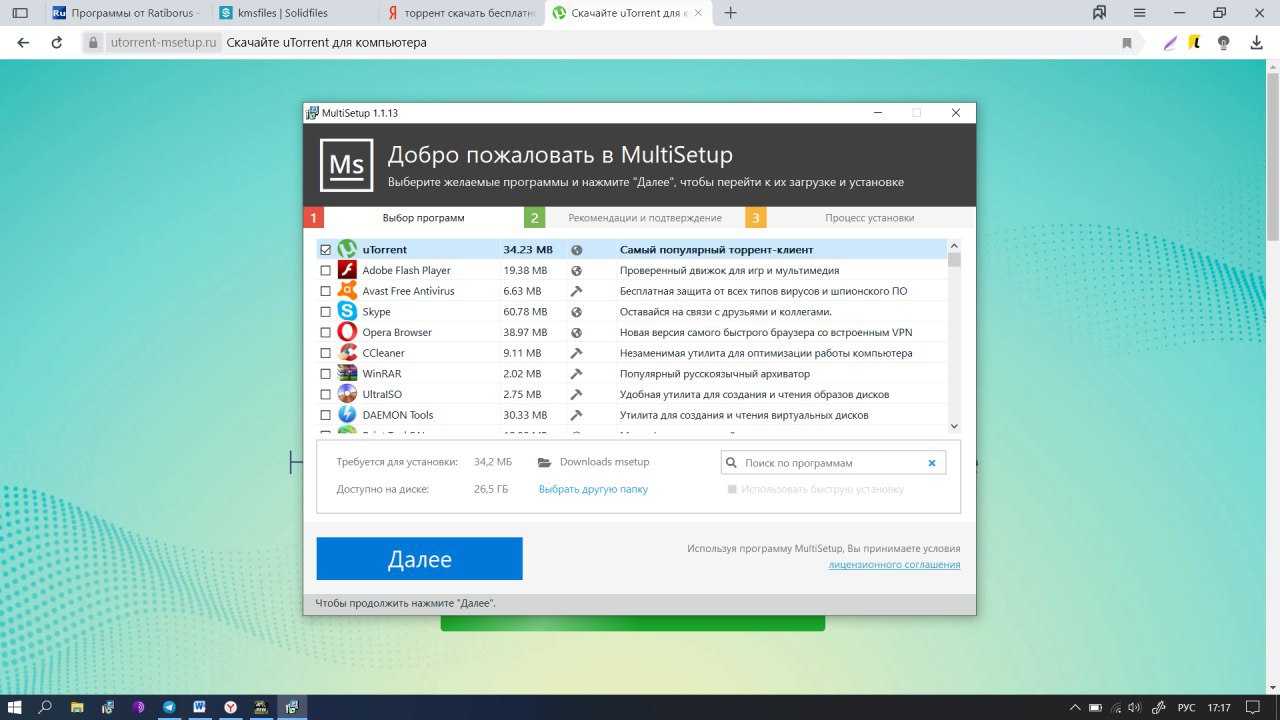Check the WinRAR checkbox
The width and height of the screenshot is (1280, 720).
[325, 374]
